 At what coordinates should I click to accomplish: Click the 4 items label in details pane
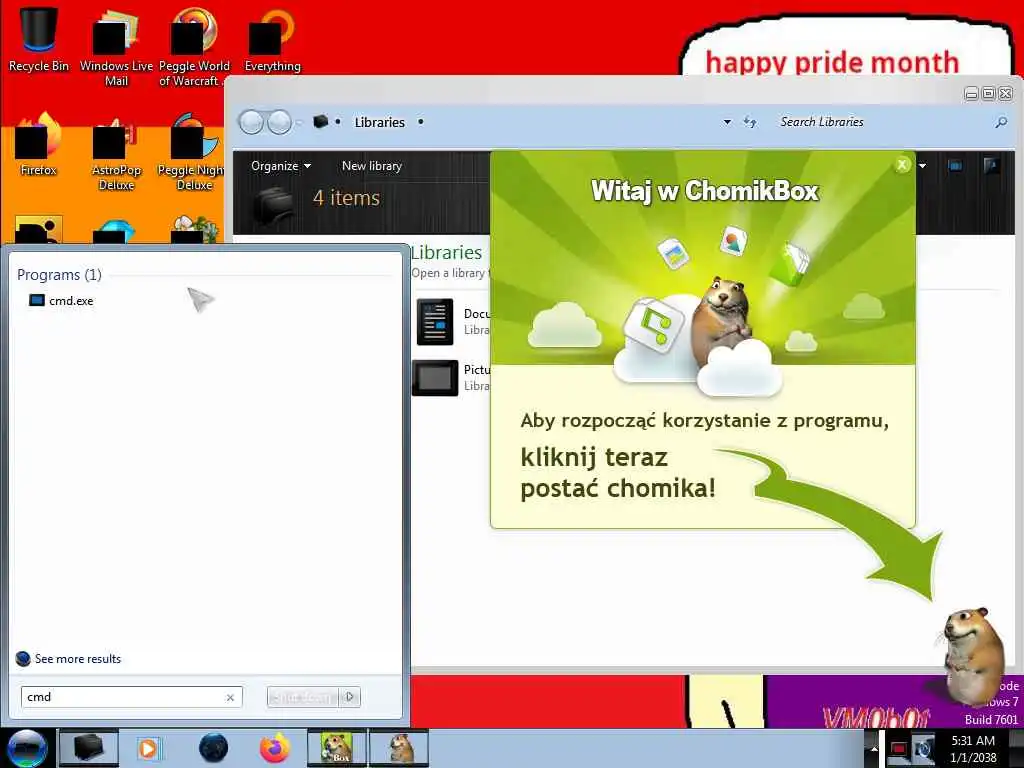click(x=346, y=198)
